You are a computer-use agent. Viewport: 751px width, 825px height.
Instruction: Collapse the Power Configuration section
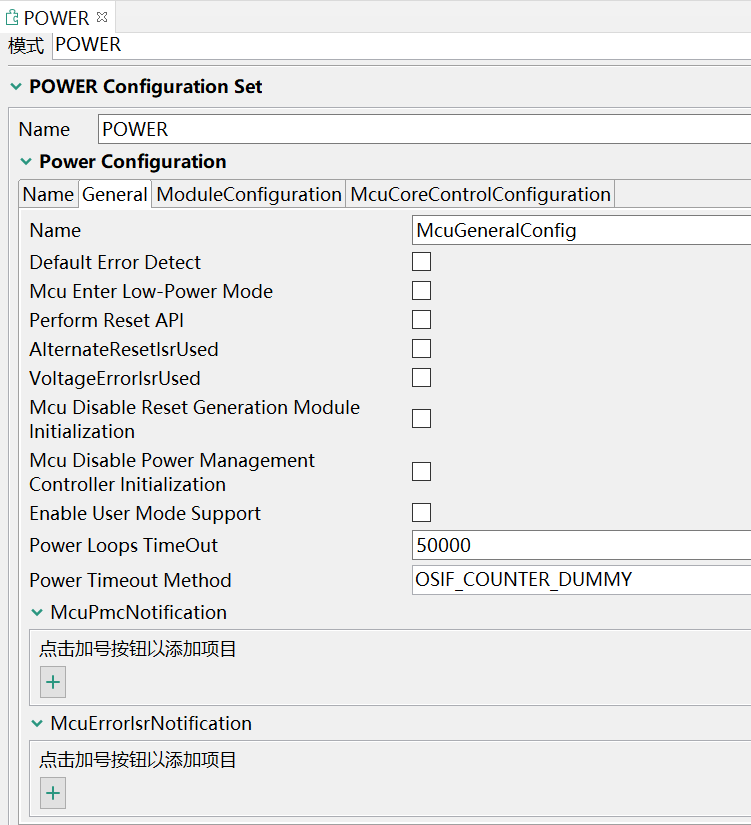click(x=26, y=162)
